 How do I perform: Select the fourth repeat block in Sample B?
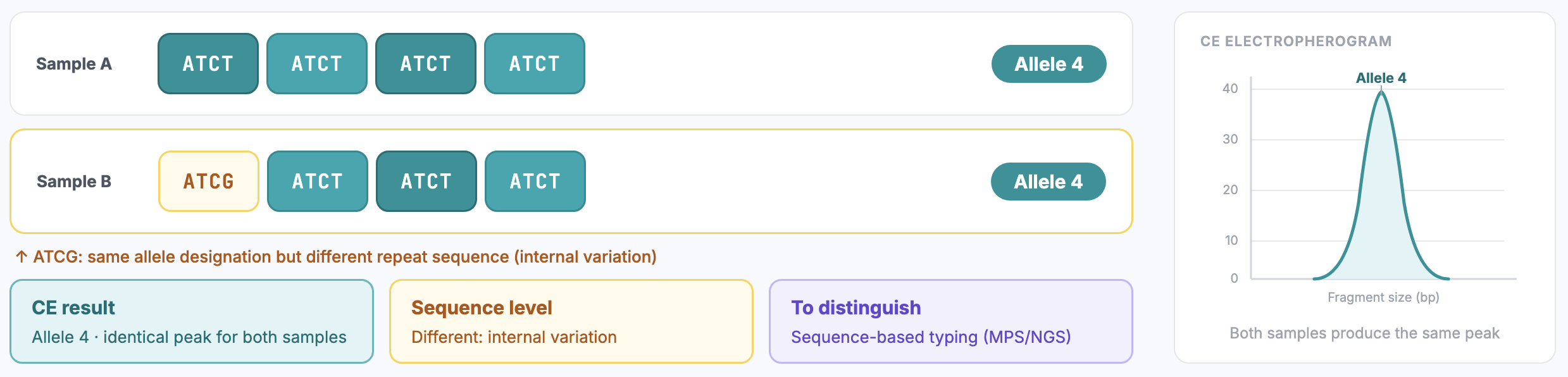click(535, 182)
